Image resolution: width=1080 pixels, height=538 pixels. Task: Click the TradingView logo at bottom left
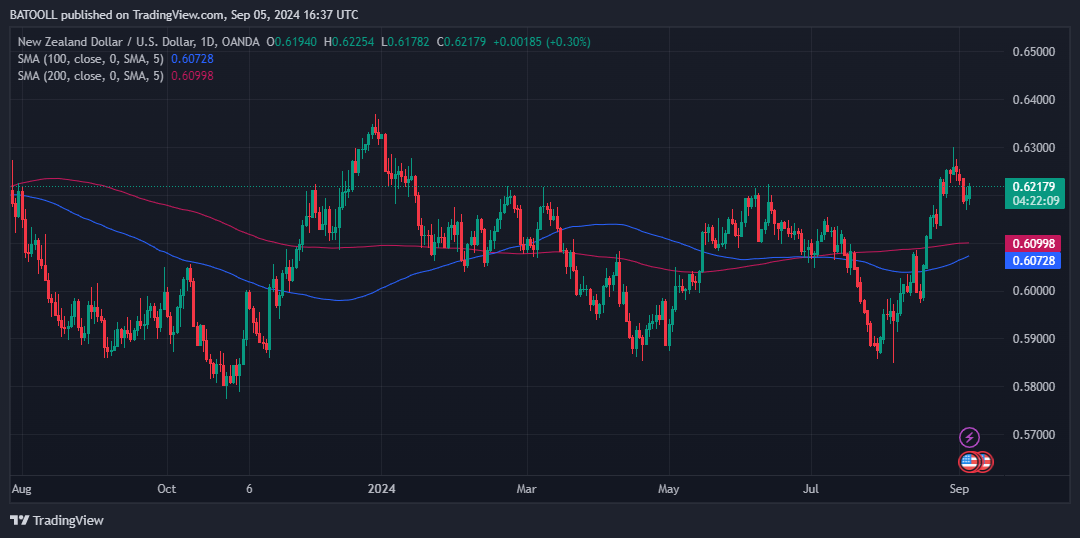tap(57, 520)
